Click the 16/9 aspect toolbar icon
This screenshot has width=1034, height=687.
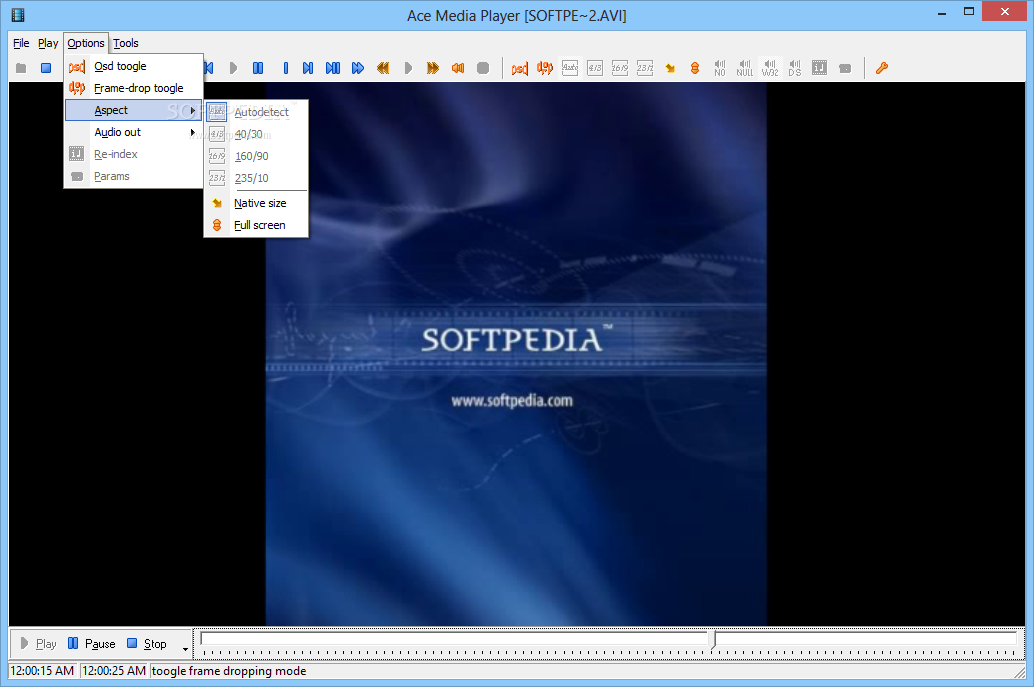[620, 68]
